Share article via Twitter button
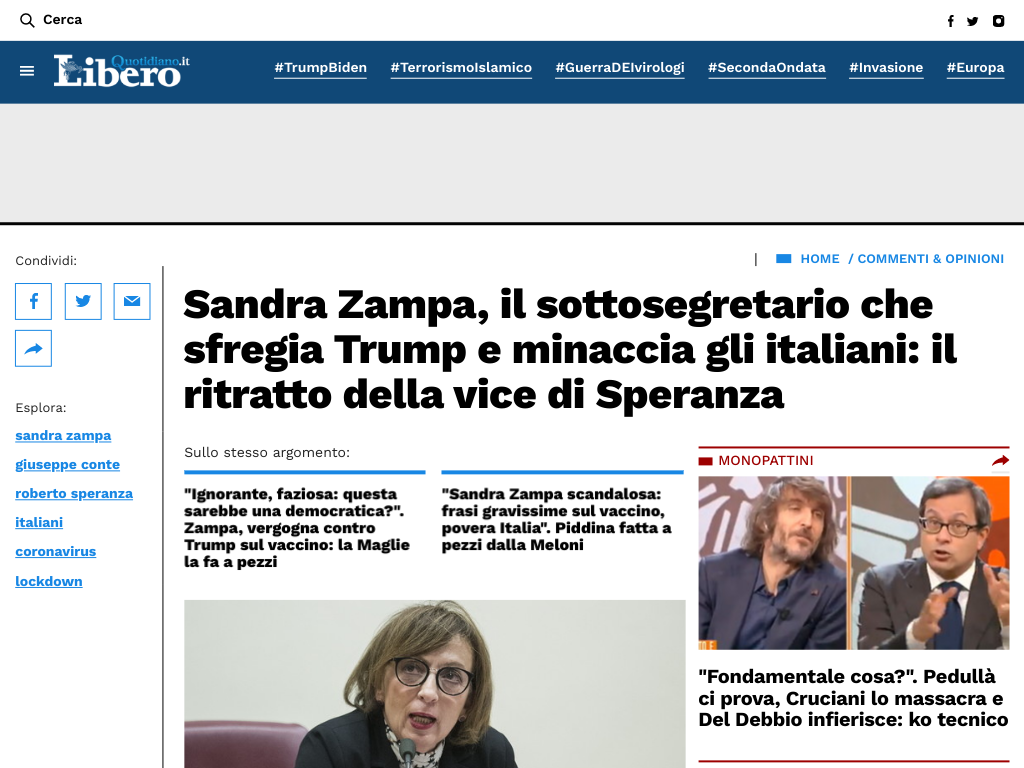Screen dimensions: 1024x768 pos(83,301)
